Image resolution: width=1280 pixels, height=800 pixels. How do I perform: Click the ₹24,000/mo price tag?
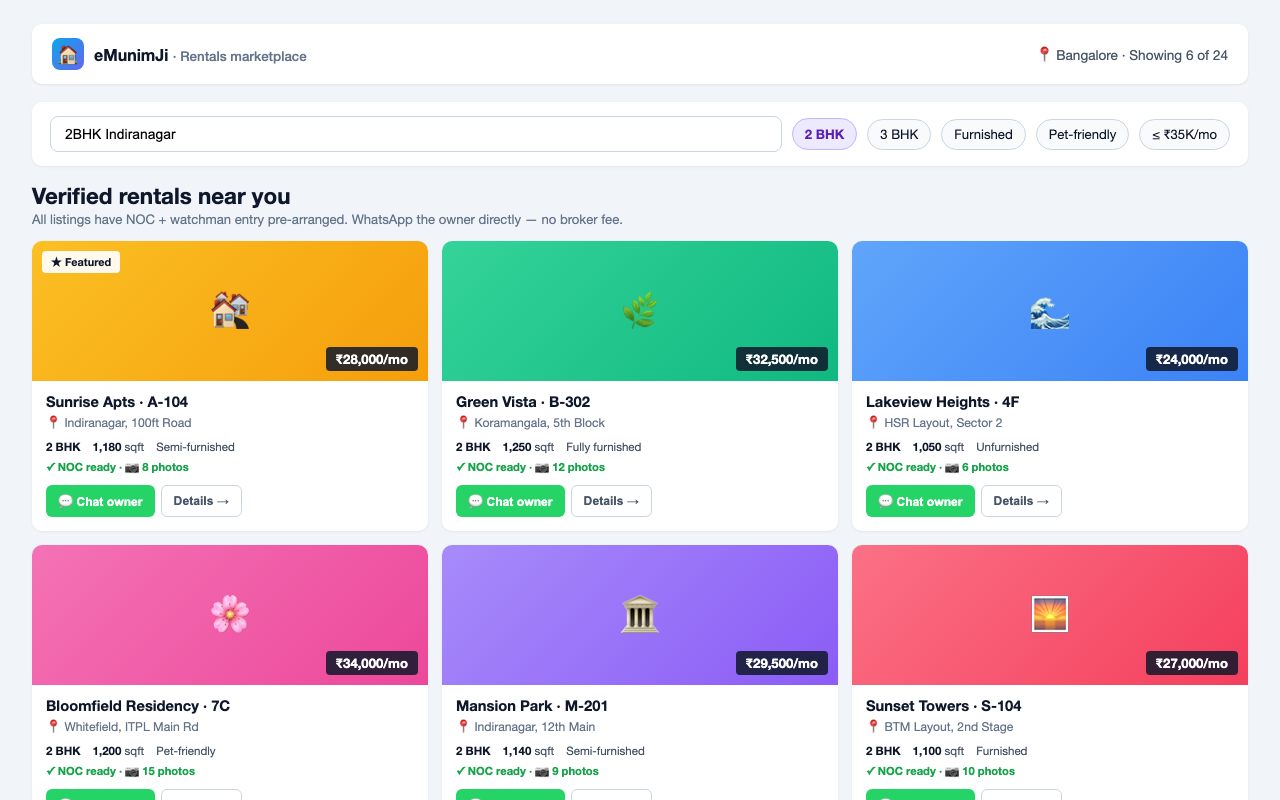pos(1192,359)
